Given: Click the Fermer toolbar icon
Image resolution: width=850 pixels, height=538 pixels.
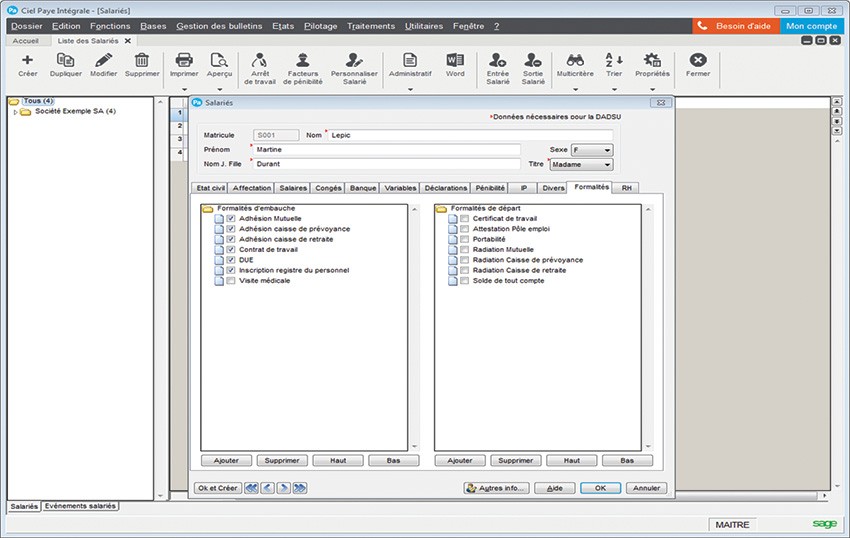Looking at the screenshot, I should pyautogui.click(x=698, y=60).
